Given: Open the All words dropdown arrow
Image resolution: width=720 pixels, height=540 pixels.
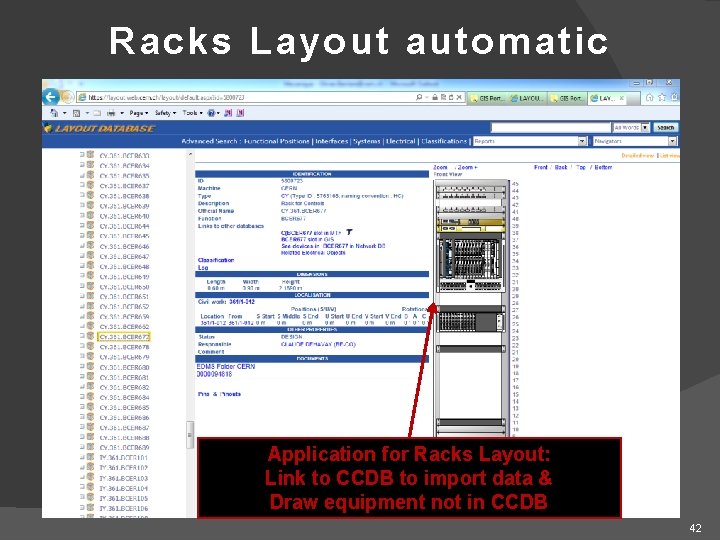Looking at the screenshot, I should pos(646,127).
